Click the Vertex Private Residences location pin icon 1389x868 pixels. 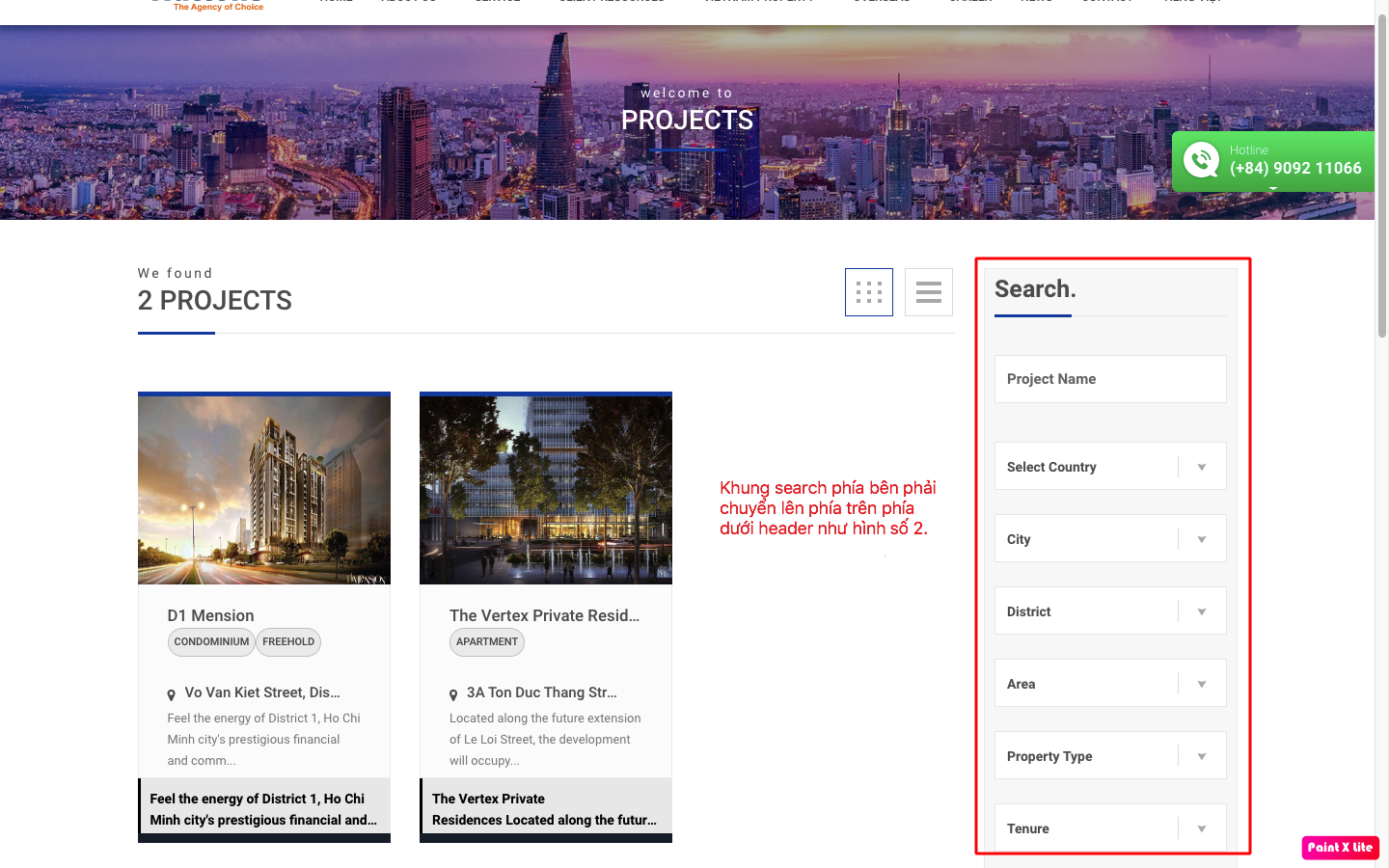click(453, 694)
